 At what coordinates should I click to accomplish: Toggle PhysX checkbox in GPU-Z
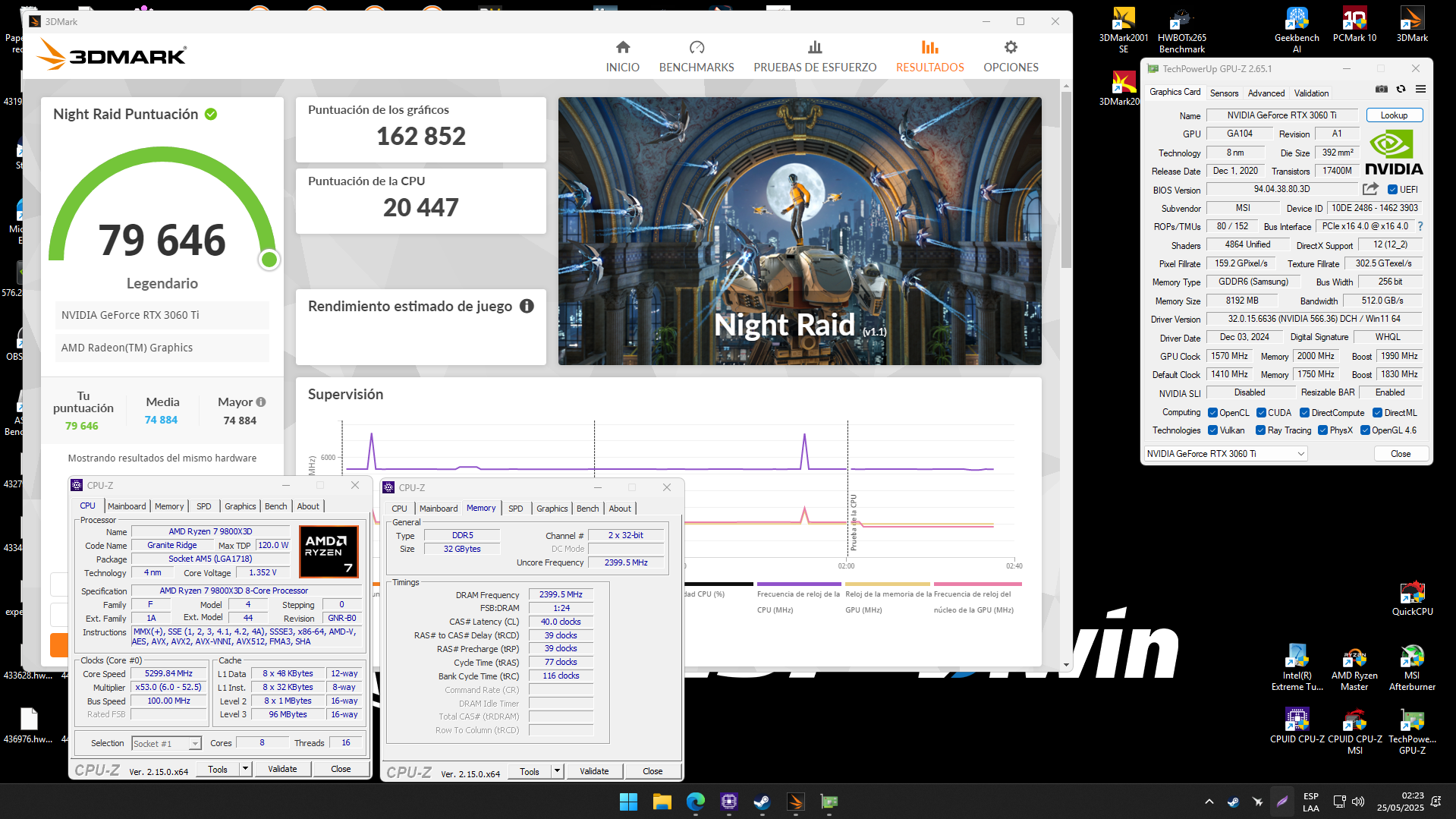tap(1322, 430)
